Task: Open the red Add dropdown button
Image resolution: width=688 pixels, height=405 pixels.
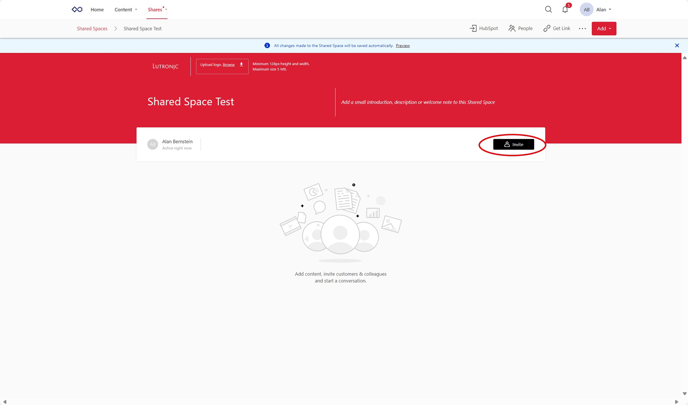Action: pyautogui.click(x=603, y=29)
